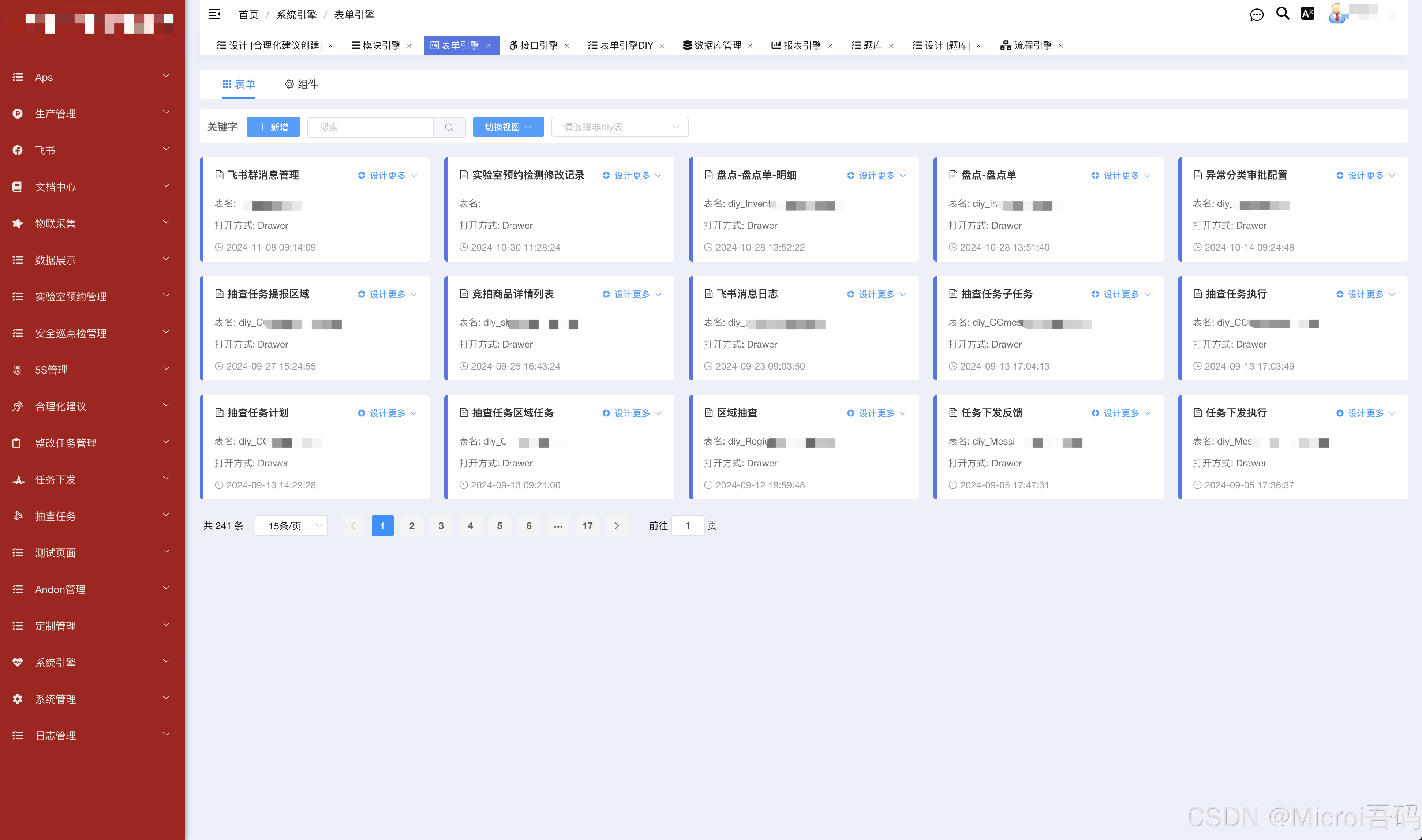
Task: Select the 合理化建议 sidebar icon
Action: pyautogui.click(x=17, y=406)
